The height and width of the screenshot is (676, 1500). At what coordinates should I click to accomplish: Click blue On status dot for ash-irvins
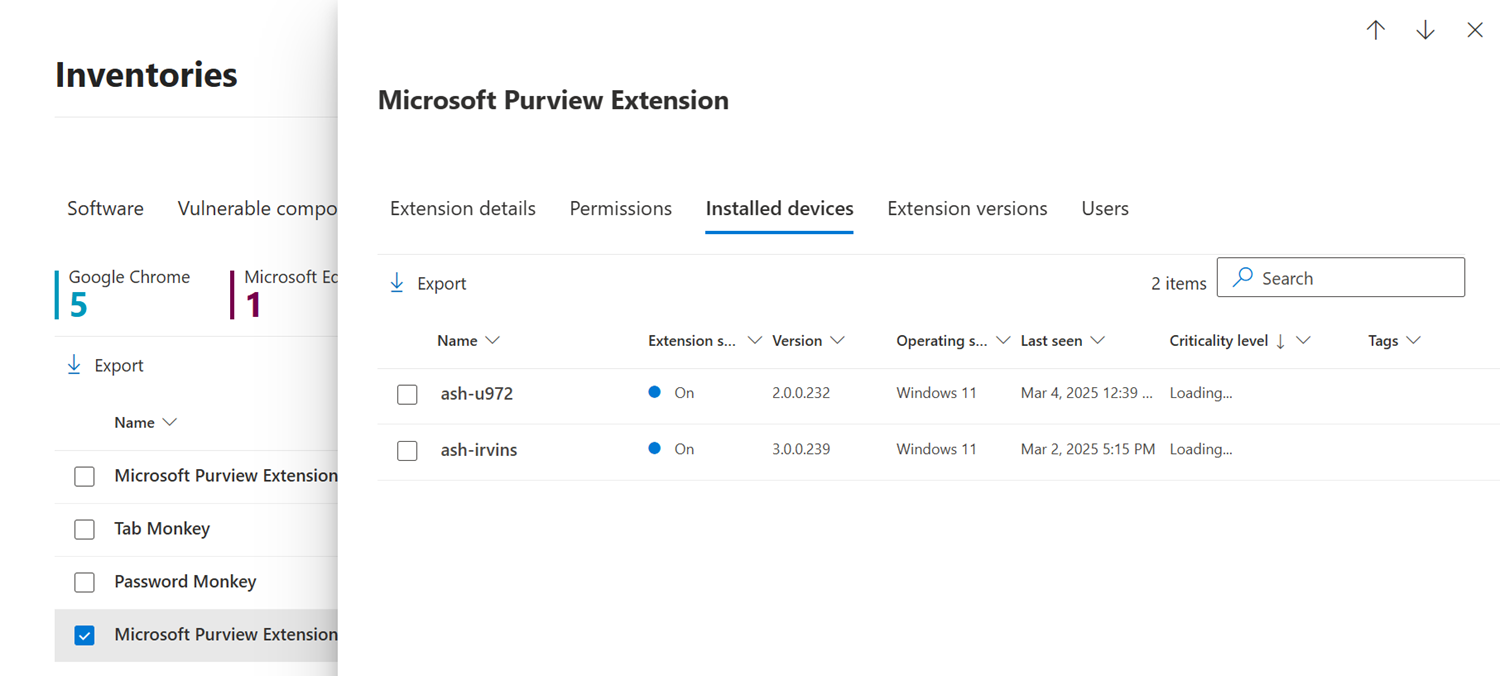click(654, 448)
